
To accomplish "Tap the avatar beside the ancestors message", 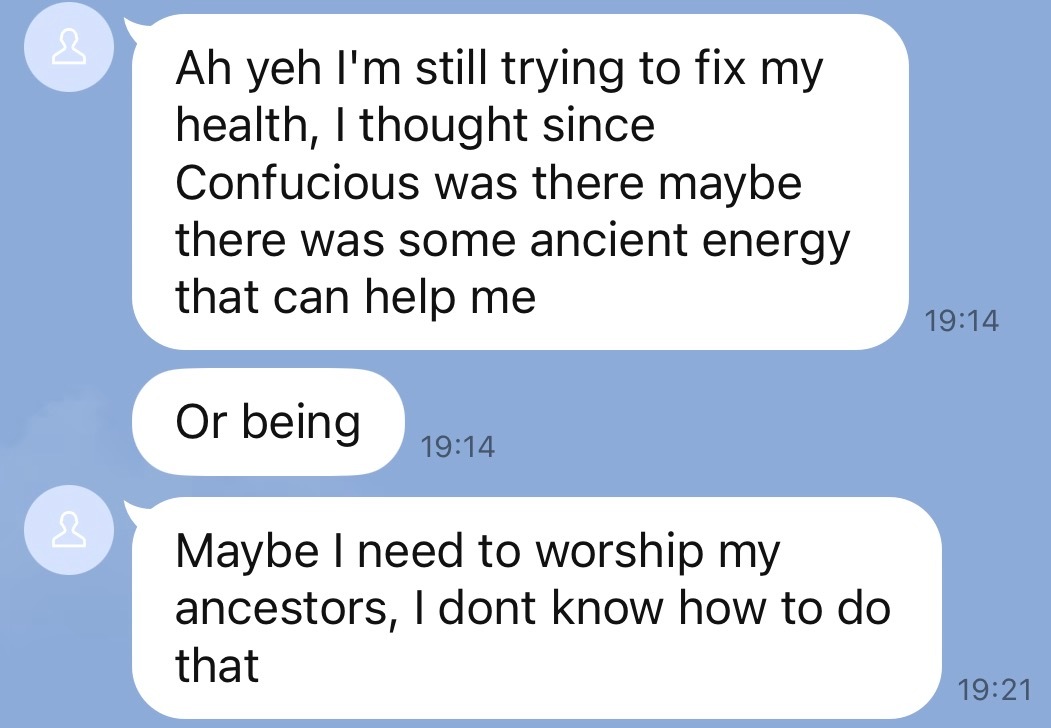I will 69,530.
